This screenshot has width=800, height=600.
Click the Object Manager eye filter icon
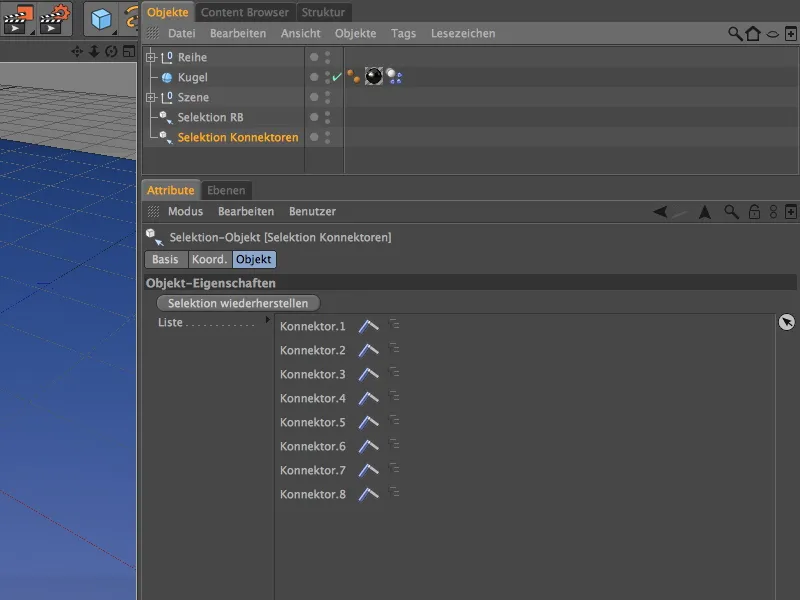pyautogui.click(x=772, y=34)
